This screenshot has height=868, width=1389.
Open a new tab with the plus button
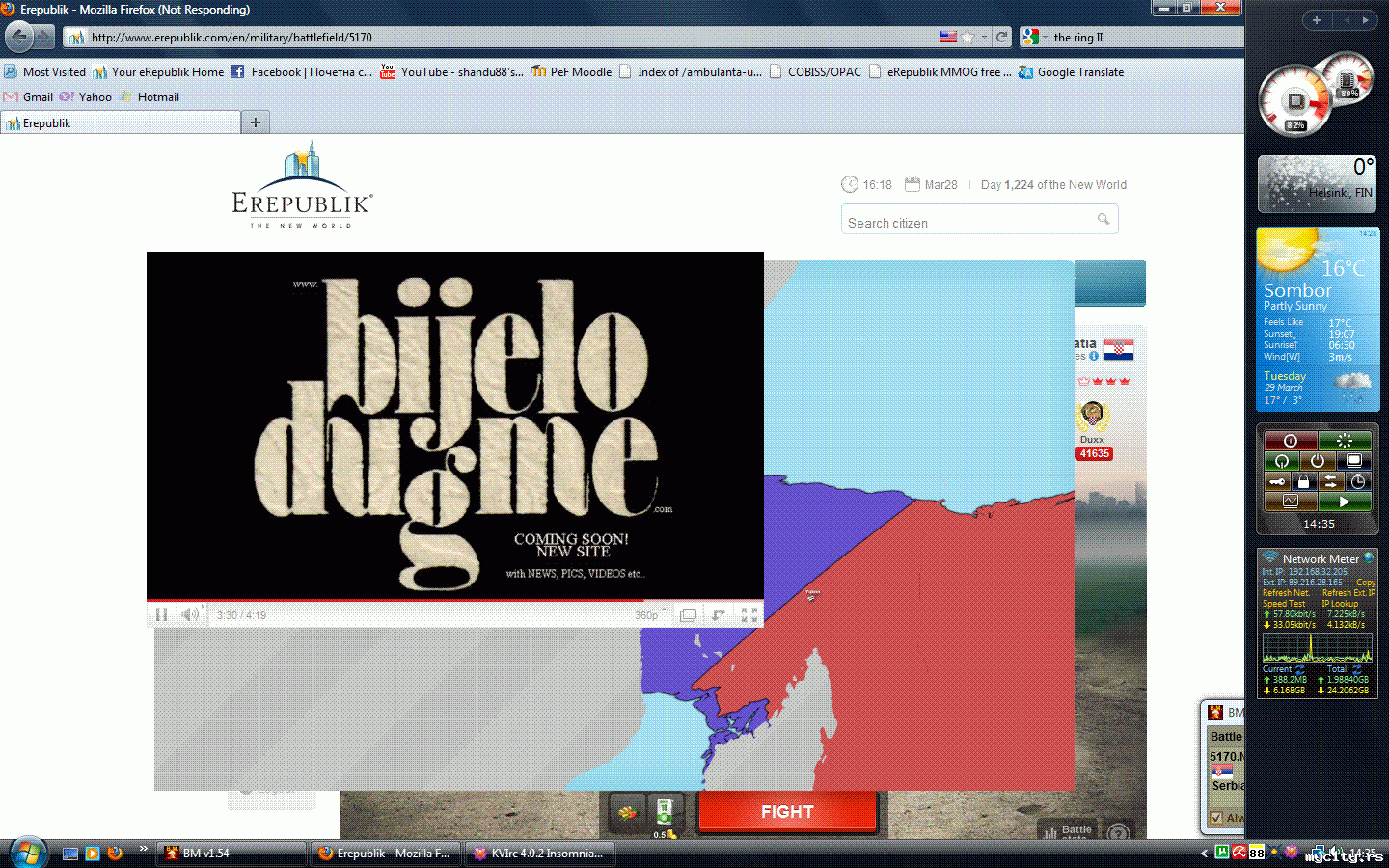point(256,122)
